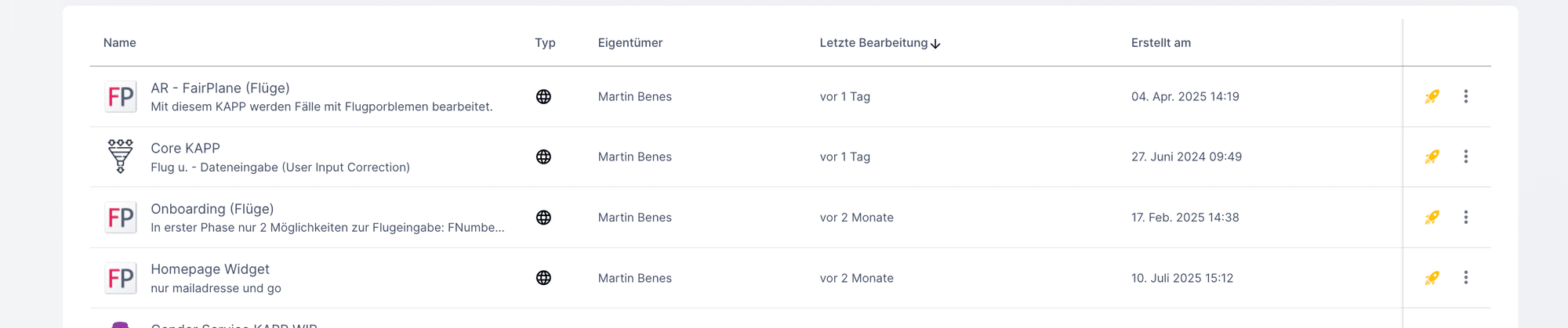
Task: Open three-dot menu for Onboarding (Flüge)
Action: coord(1465,218)
